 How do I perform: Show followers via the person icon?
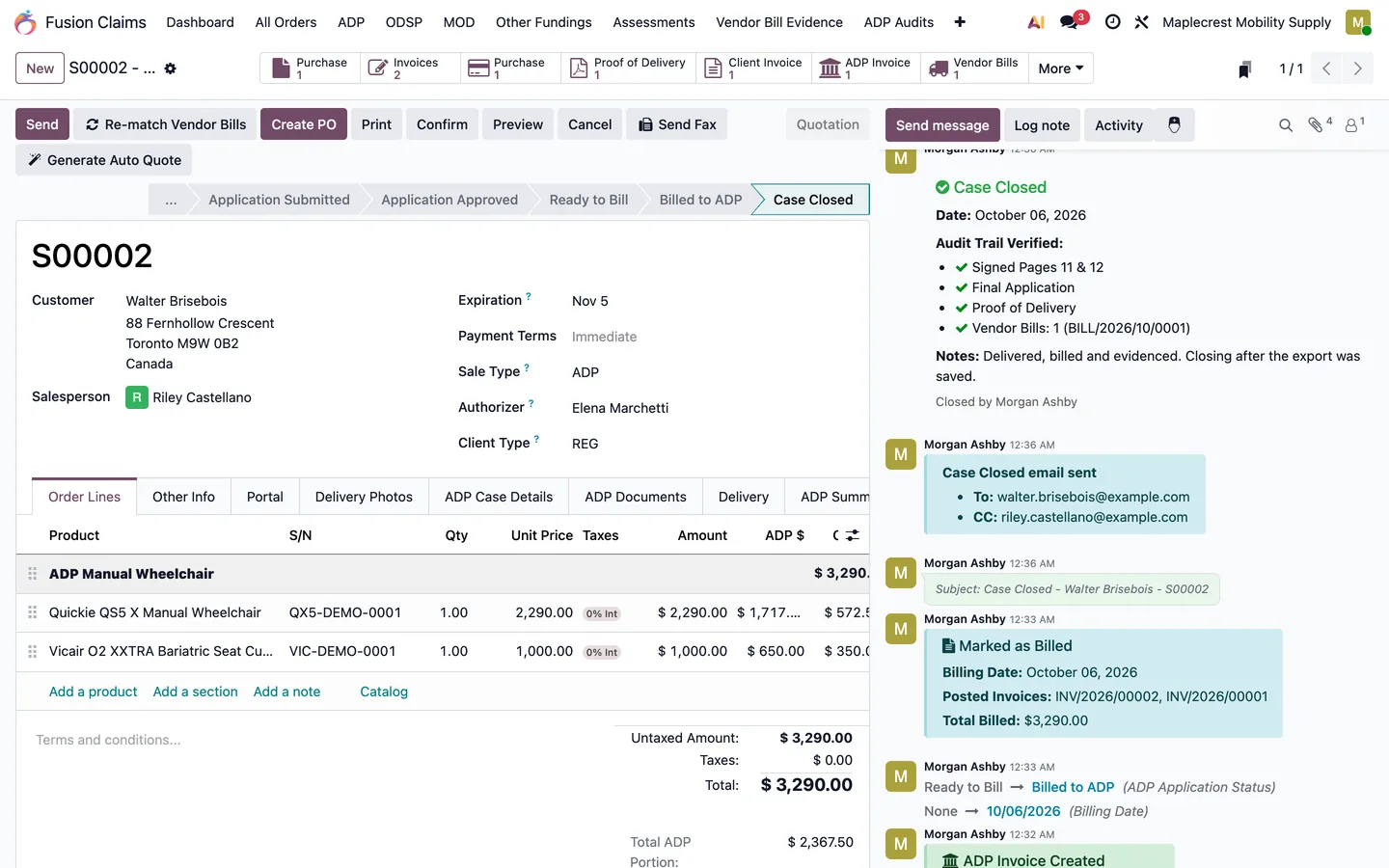point(1354,124)
